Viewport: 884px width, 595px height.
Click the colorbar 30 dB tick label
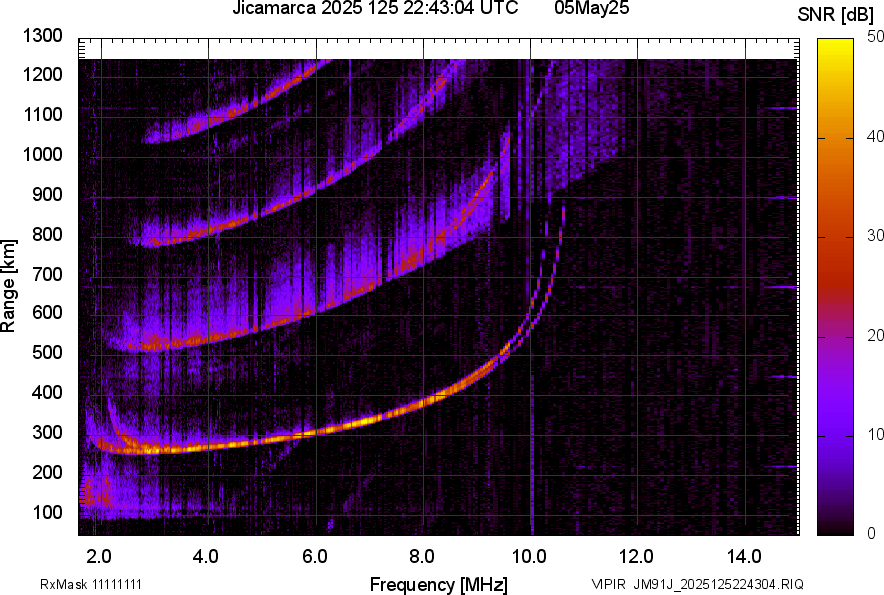click(x=875, y=235)
